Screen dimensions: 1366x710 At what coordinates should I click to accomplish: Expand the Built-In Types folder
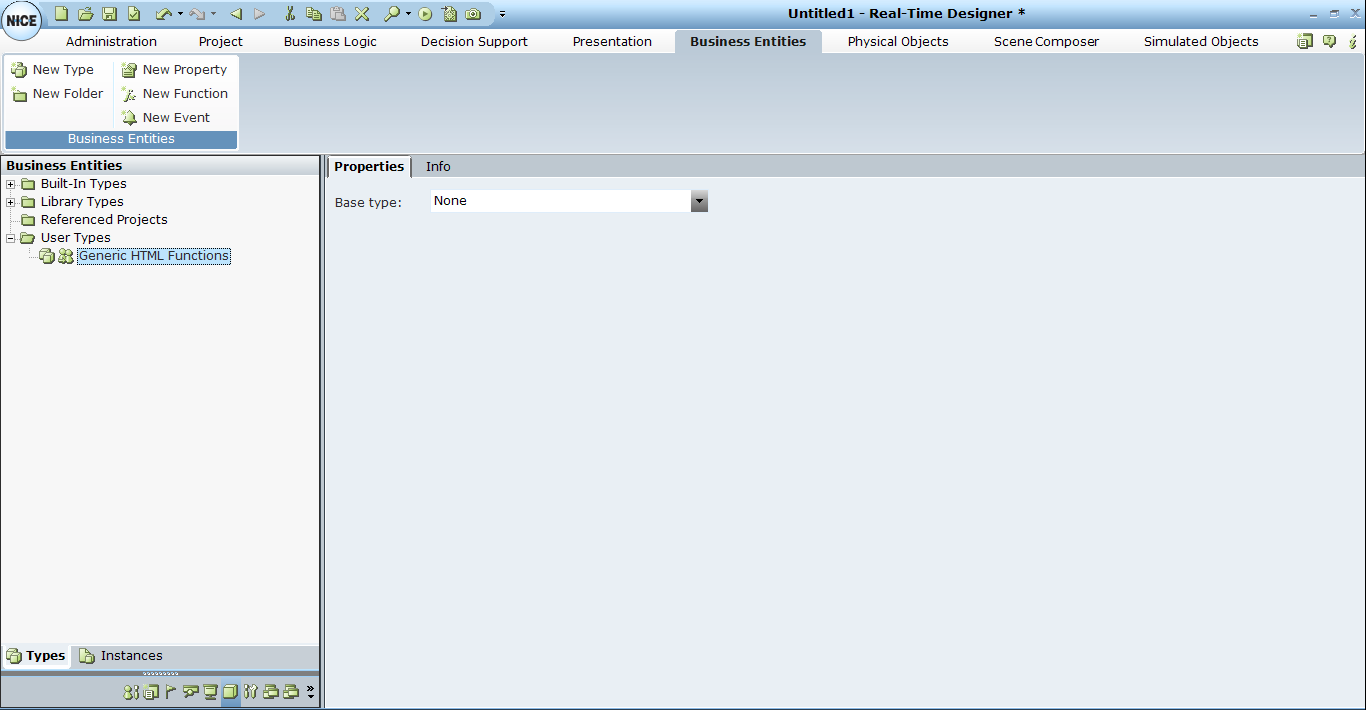(11, 184)
